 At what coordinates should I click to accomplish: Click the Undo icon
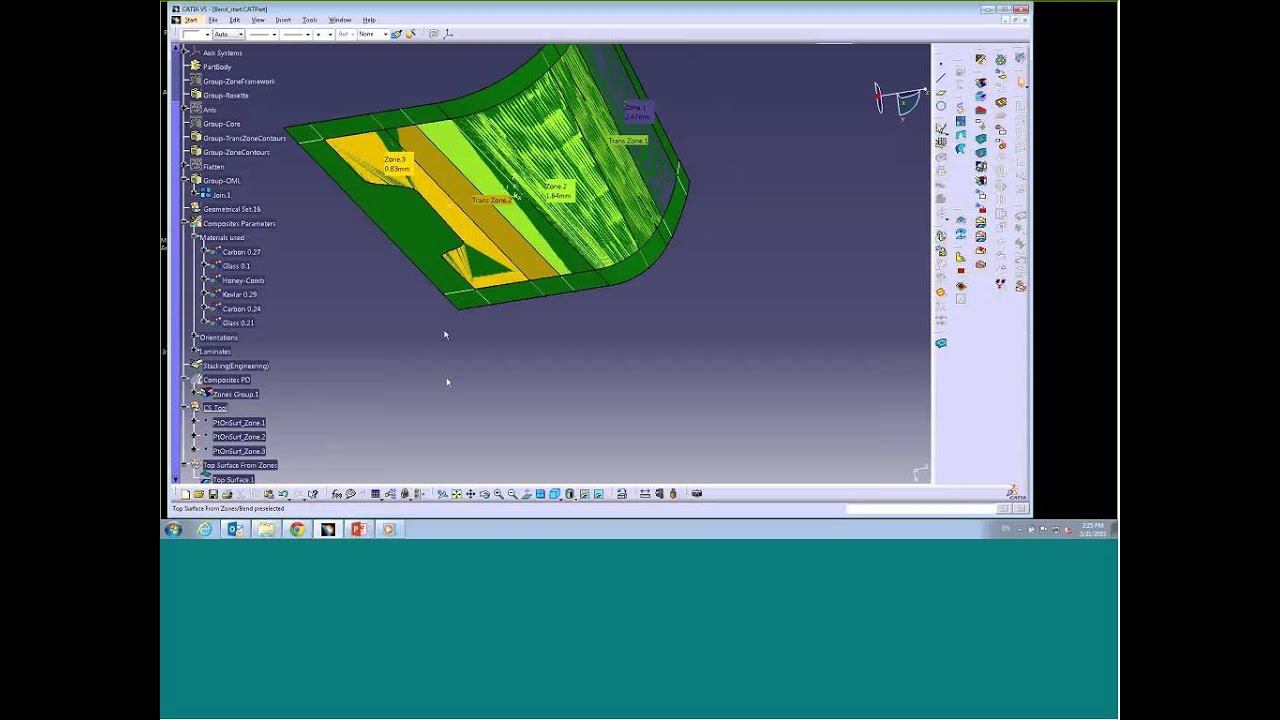coord(283,494)
